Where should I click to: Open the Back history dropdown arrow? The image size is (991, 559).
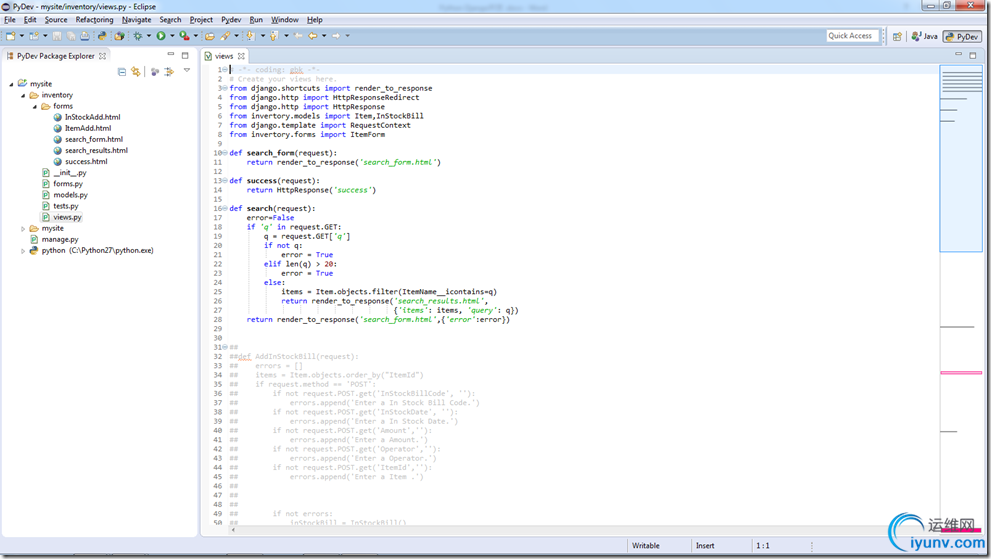coord(324,36)
